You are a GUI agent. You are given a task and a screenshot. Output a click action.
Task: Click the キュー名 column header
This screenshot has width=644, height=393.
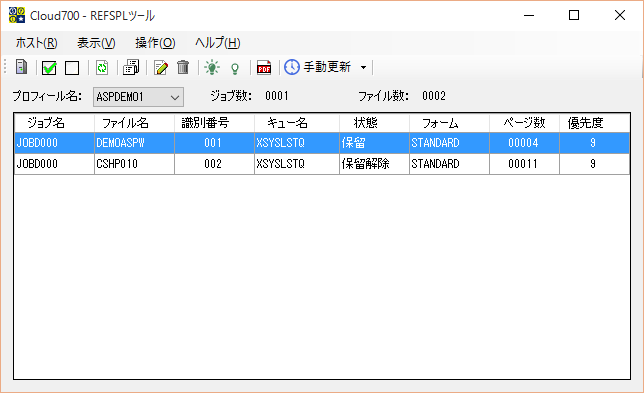(x=297, y=123)
